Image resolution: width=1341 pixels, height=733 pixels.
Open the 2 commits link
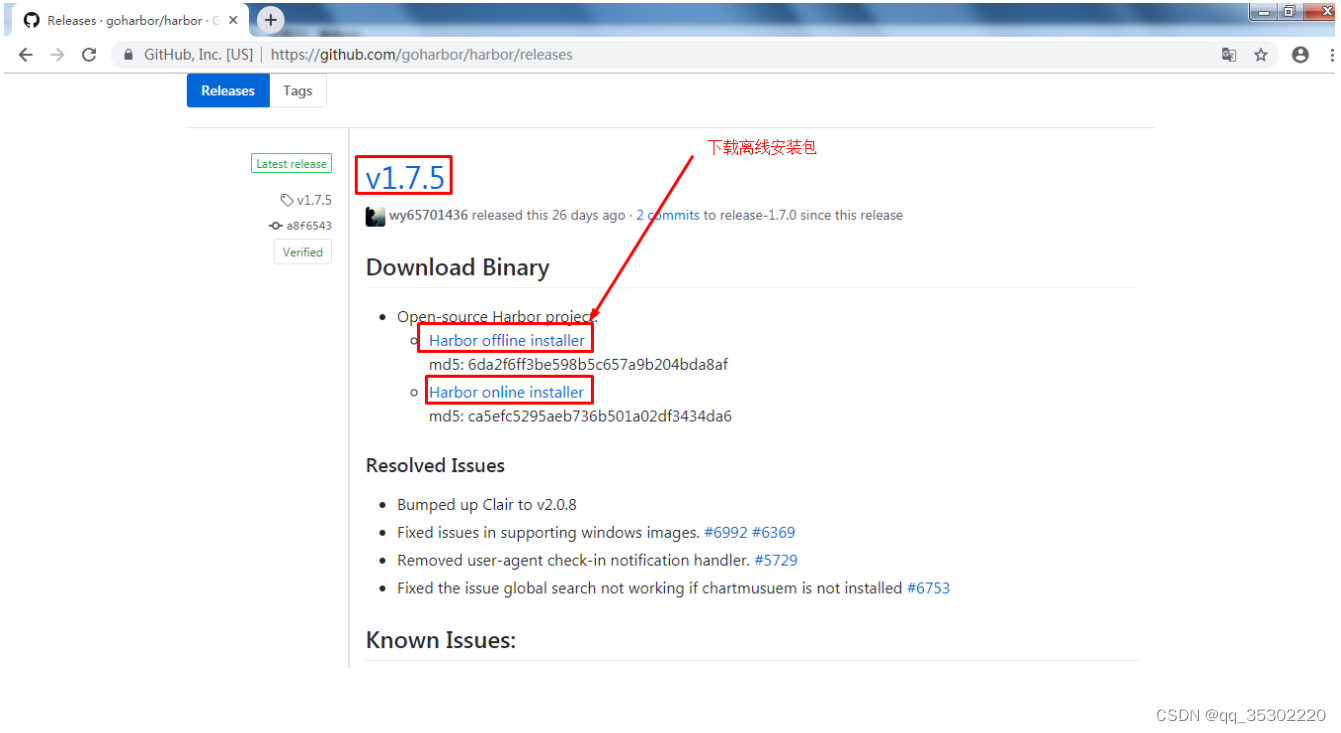pos(668,215)
